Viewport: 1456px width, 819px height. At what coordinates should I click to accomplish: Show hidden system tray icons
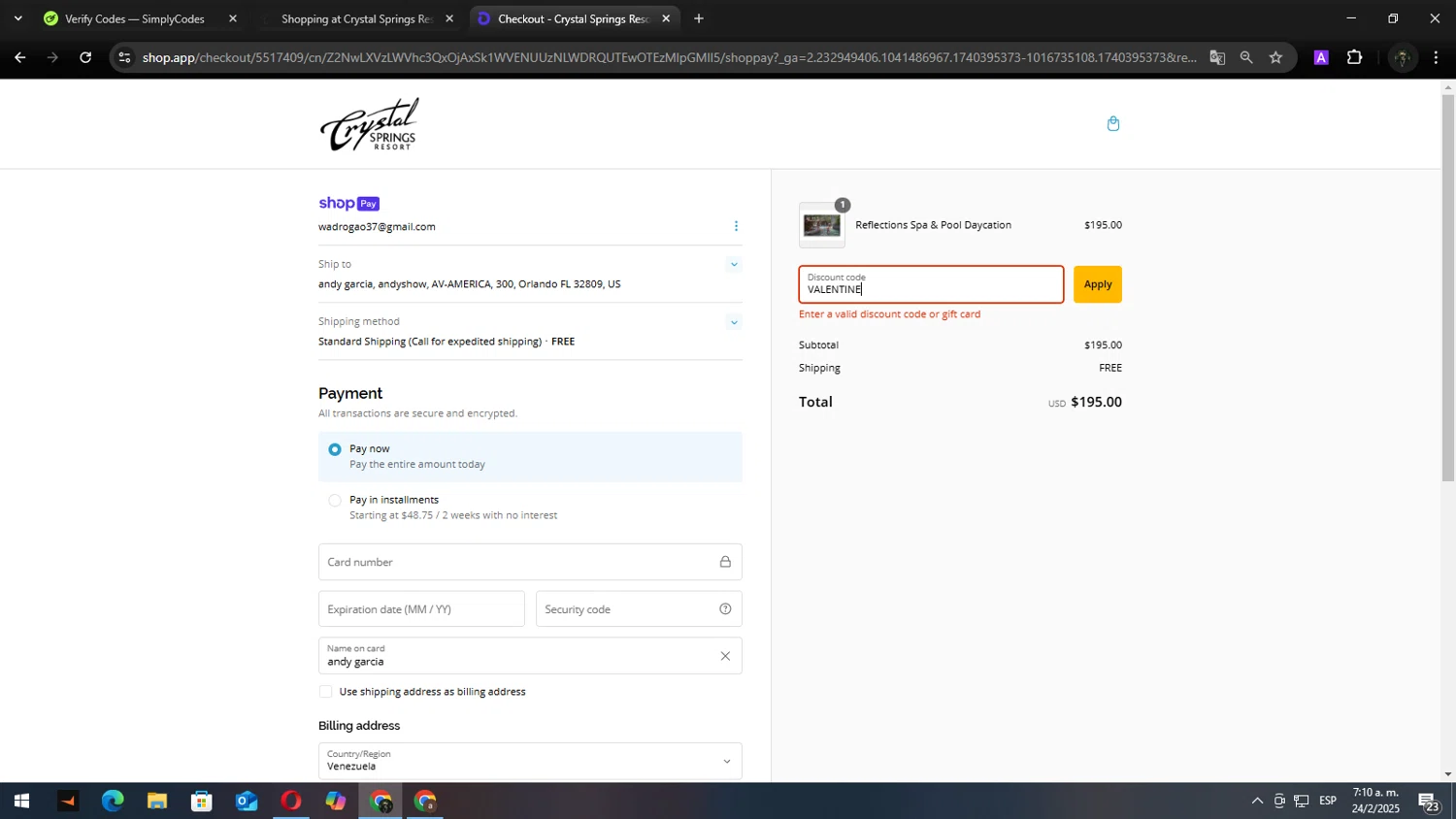pos(1257,802)
